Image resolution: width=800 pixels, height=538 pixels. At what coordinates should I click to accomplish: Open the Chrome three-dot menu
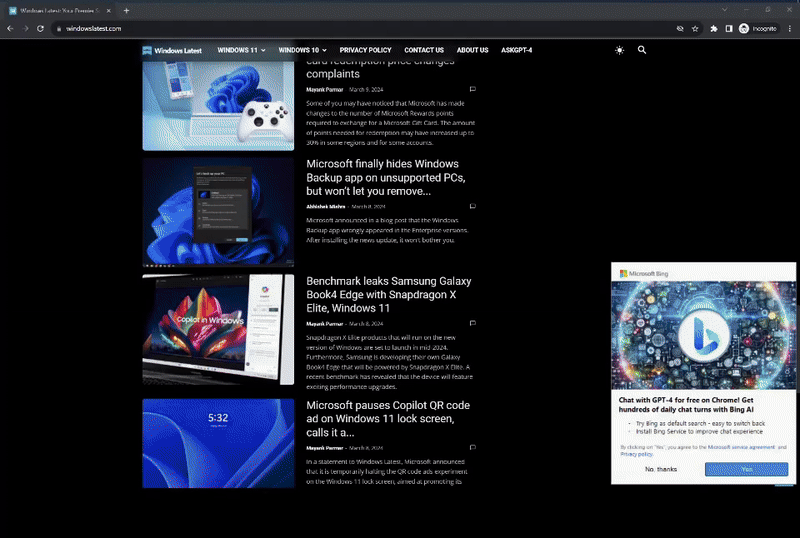coord(789,29)
